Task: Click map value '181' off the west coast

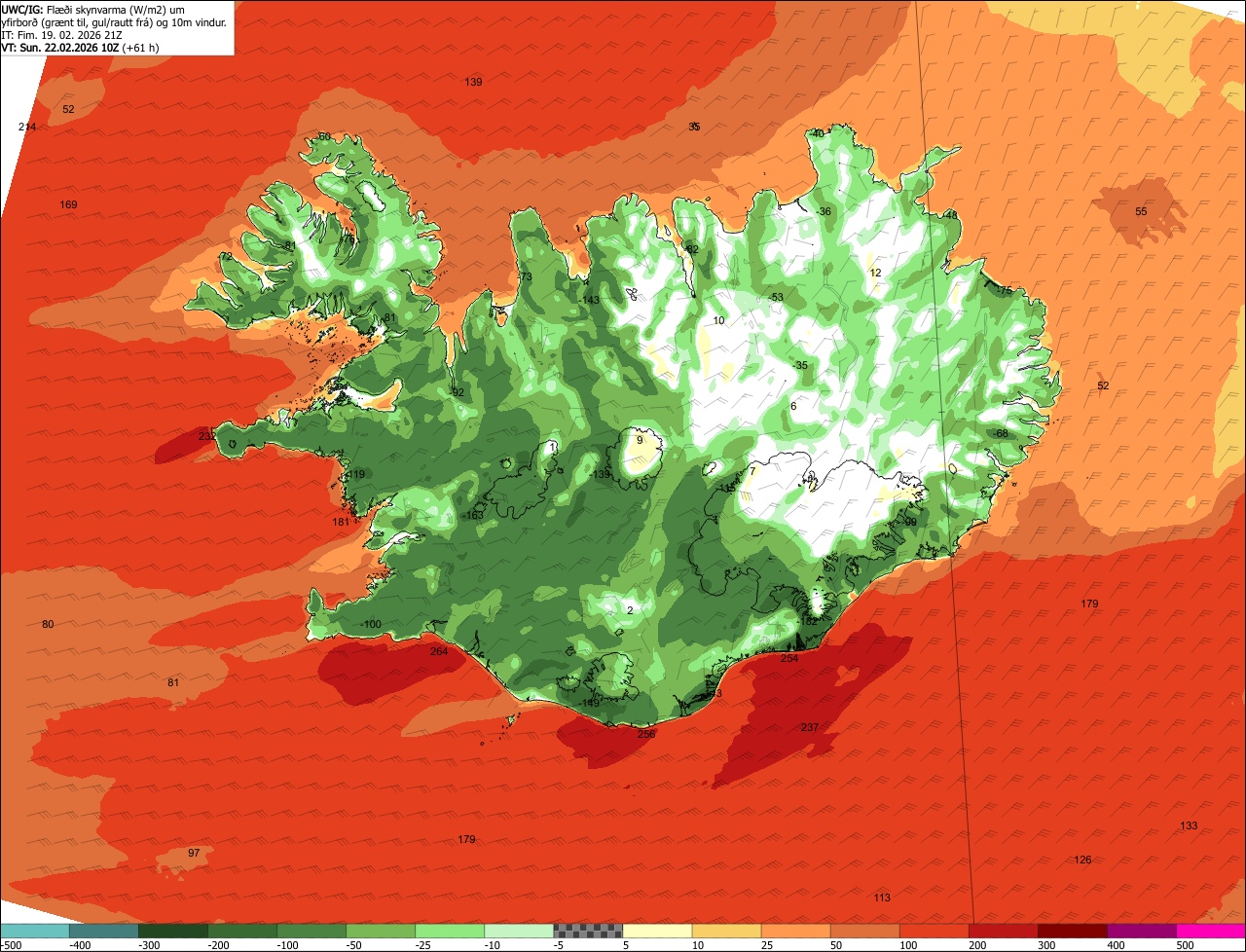Action: [x=341, y=522]
